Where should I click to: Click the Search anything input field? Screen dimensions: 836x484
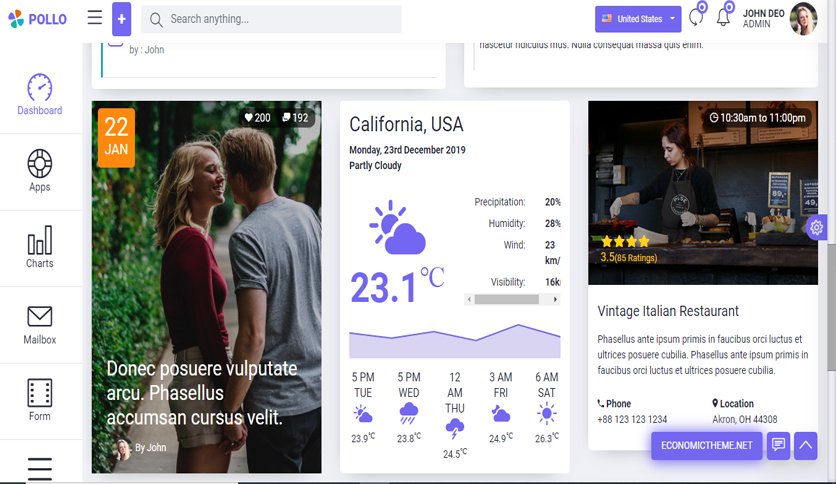pyautogui.click(x=271, y=19)
